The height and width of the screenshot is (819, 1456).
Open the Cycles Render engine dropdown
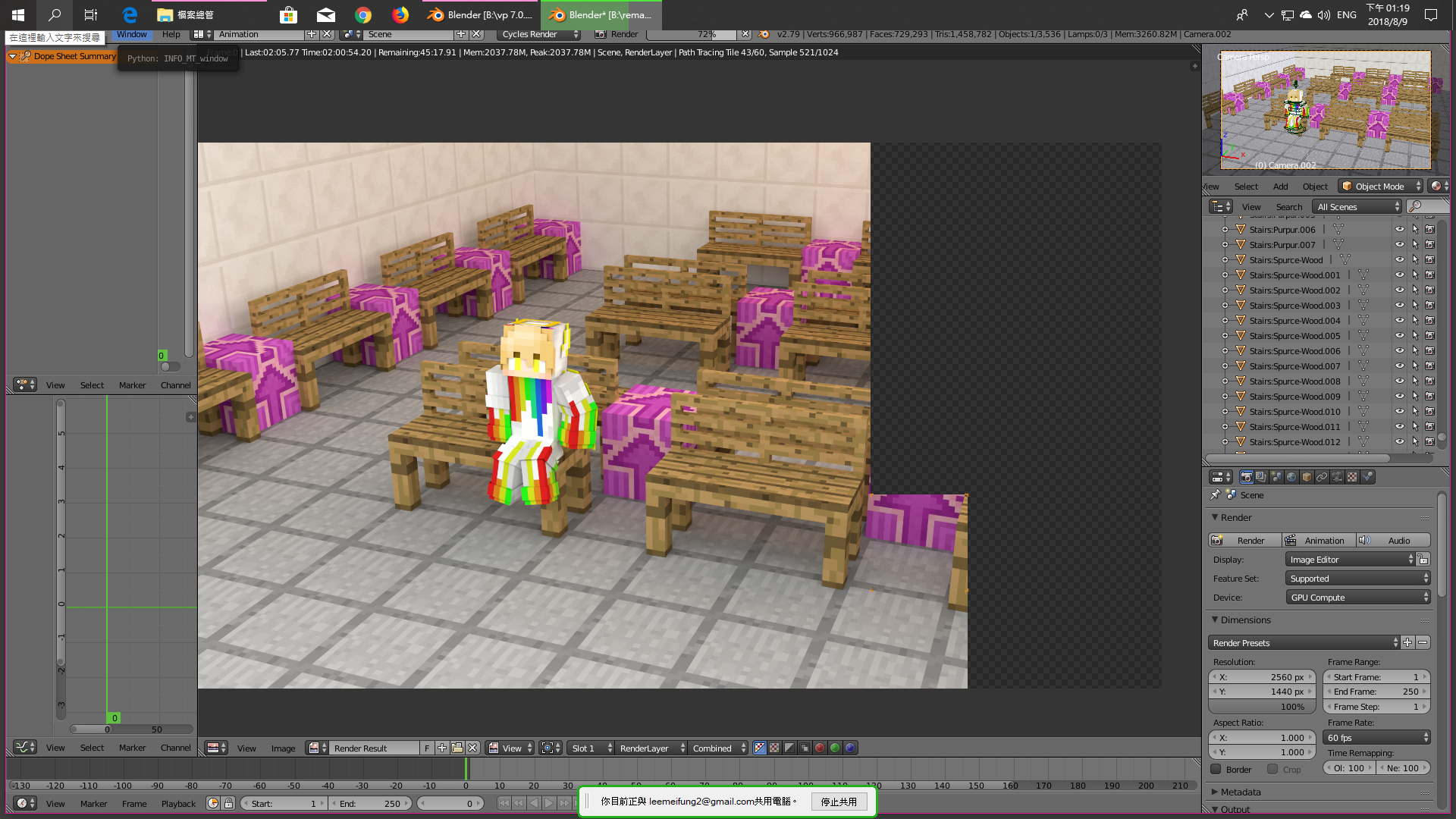coord(539,34)
